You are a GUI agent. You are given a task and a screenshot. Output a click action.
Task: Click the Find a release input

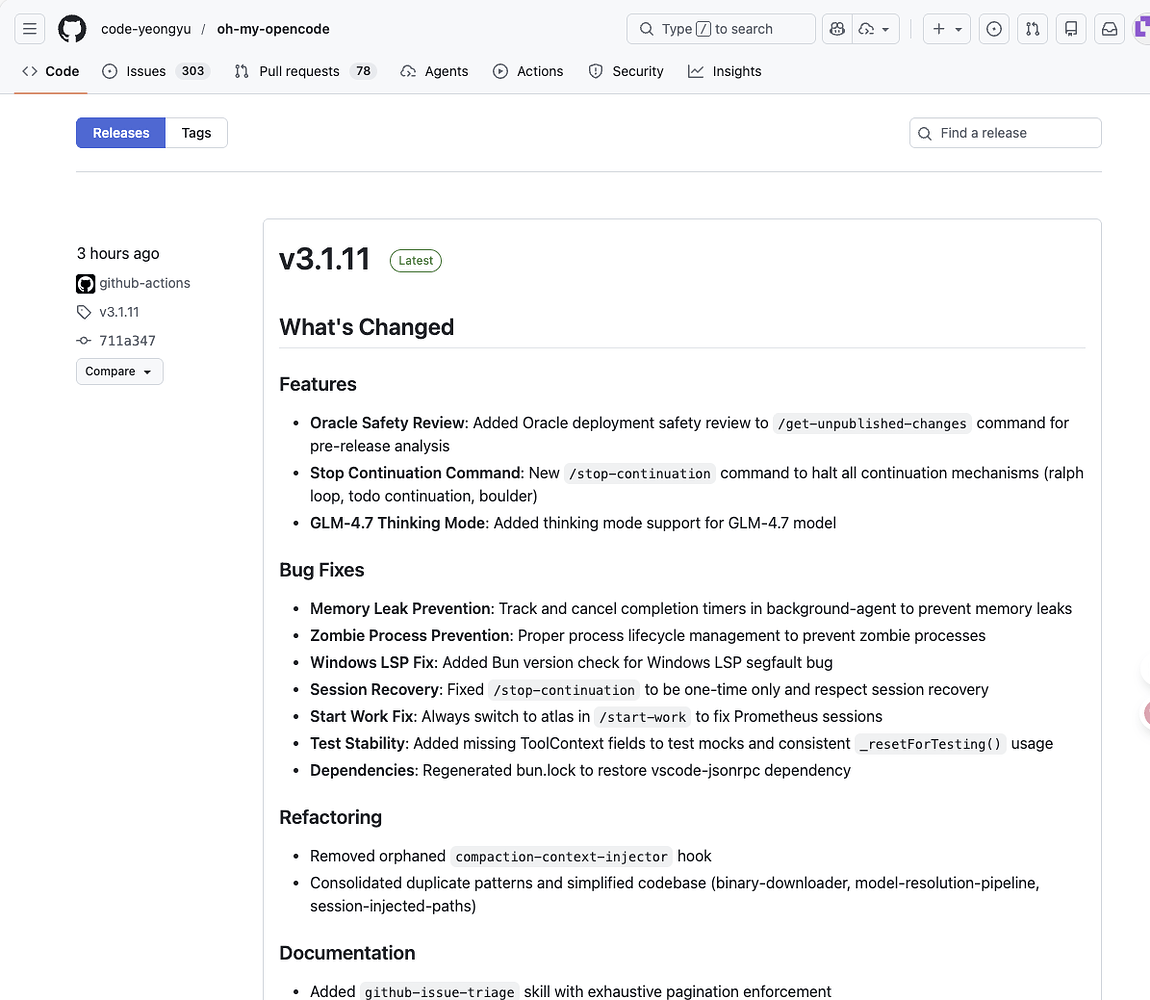click(x=1005, y=133)
